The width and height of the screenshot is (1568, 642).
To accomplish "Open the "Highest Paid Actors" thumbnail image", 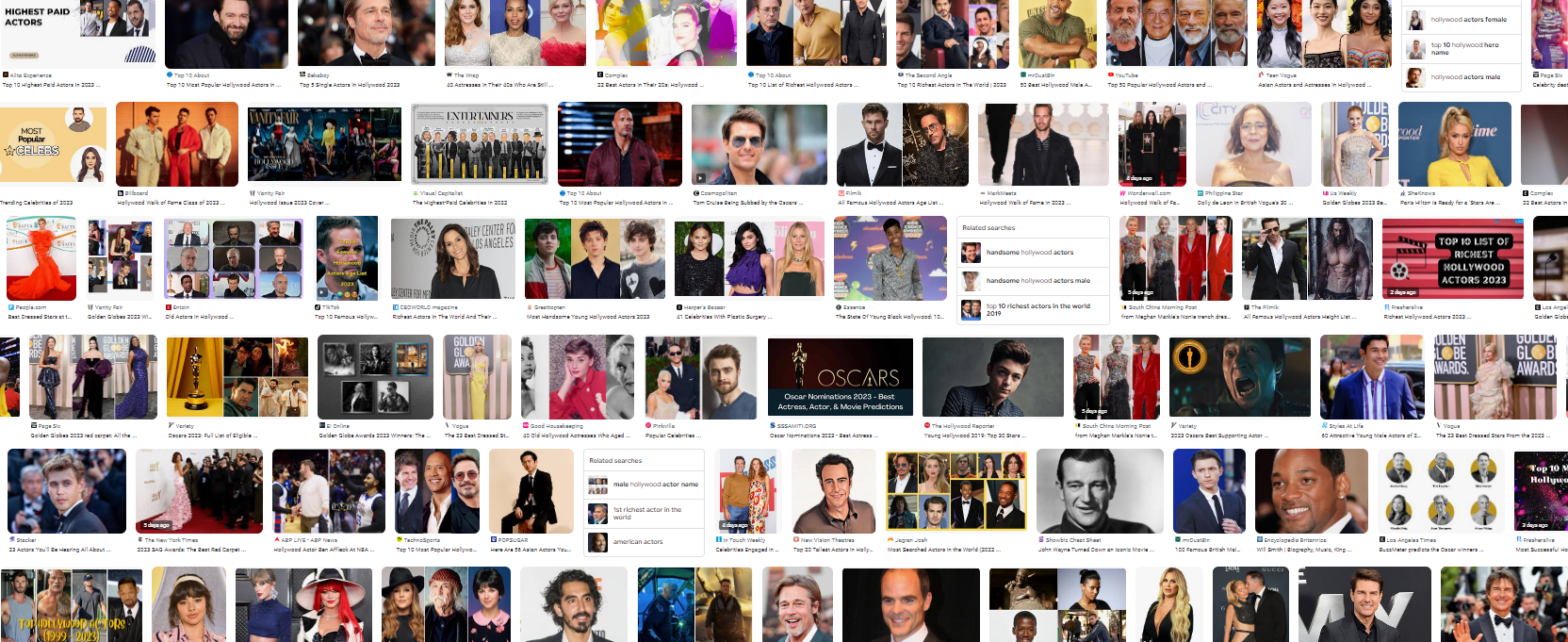I will [x=78, y=33].
